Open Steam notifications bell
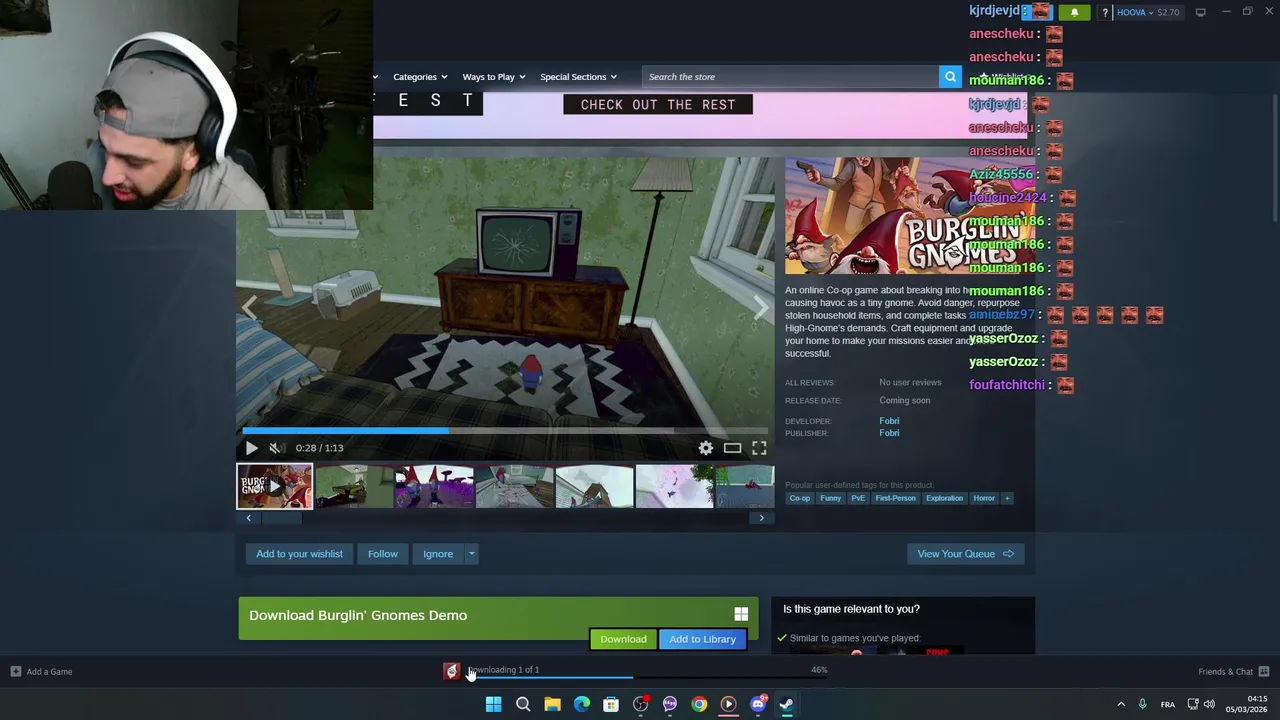The image size is (1280, 720). click(1074, 12)
